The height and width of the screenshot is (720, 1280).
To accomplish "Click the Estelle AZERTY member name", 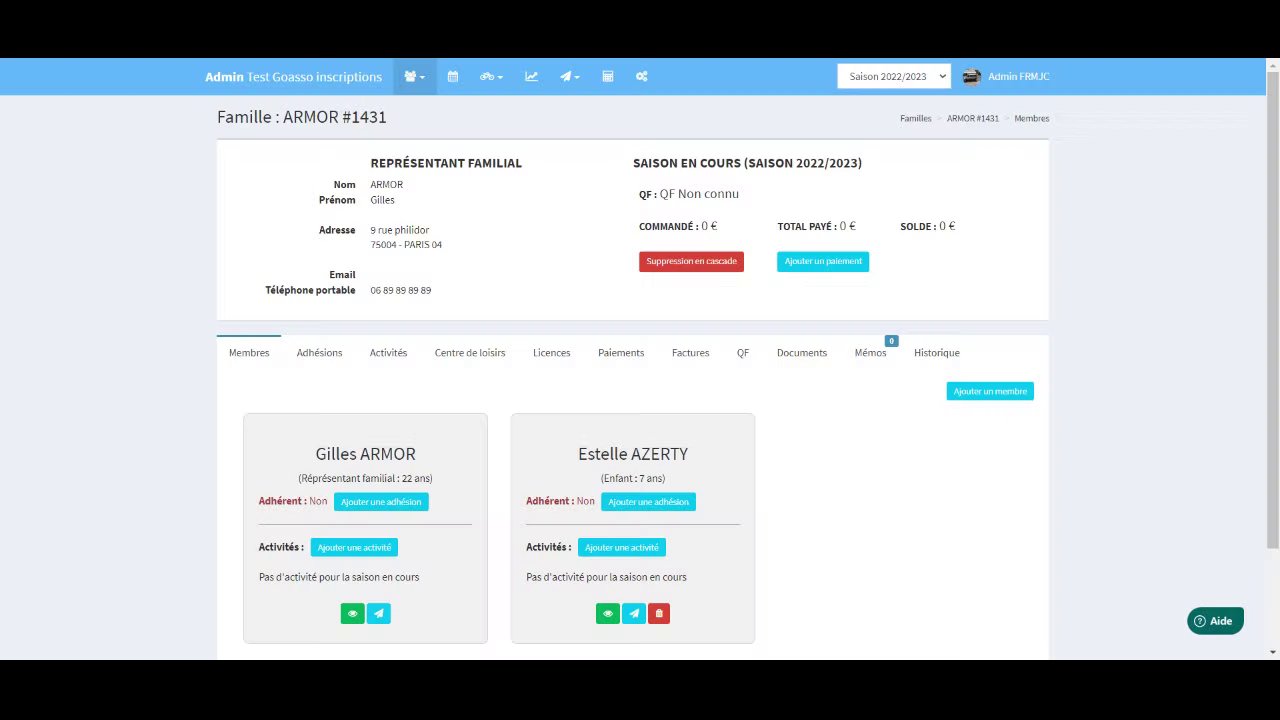I will point(633,454).
